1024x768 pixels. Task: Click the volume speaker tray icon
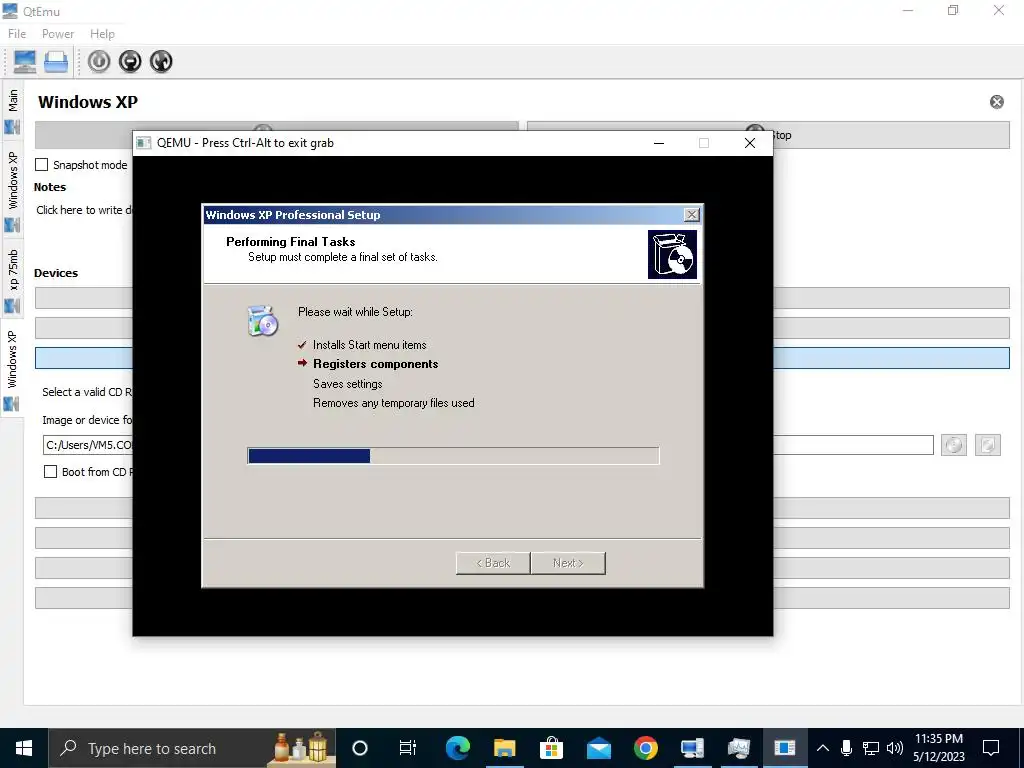tap(895, 748)
